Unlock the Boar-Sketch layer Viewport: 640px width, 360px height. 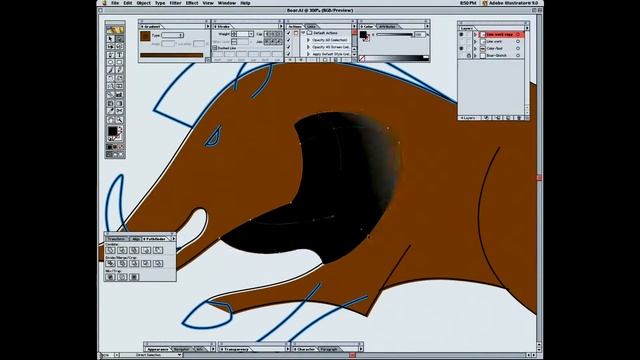pyautogui.click(x=469, y=55)
